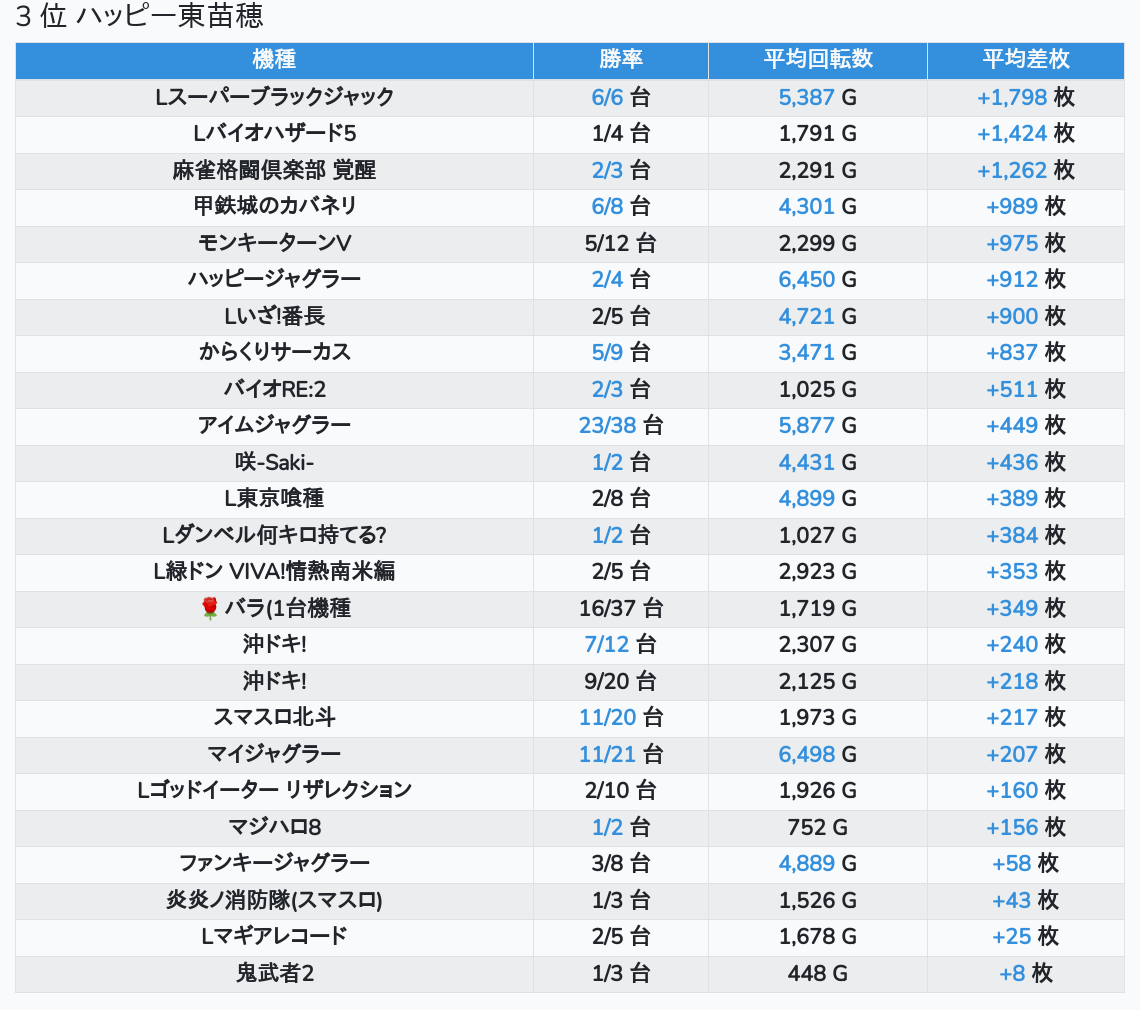Select the machine name からくりサーカス

click(274, 353)
